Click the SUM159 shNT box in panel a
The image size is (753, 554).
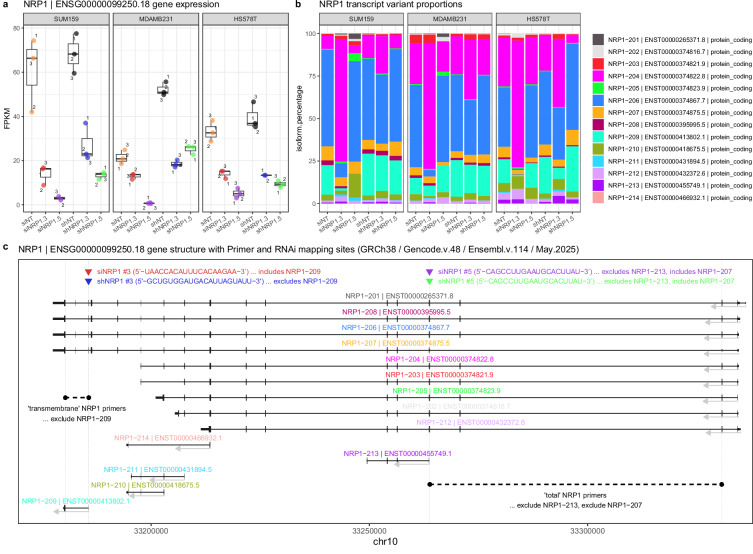73,54
